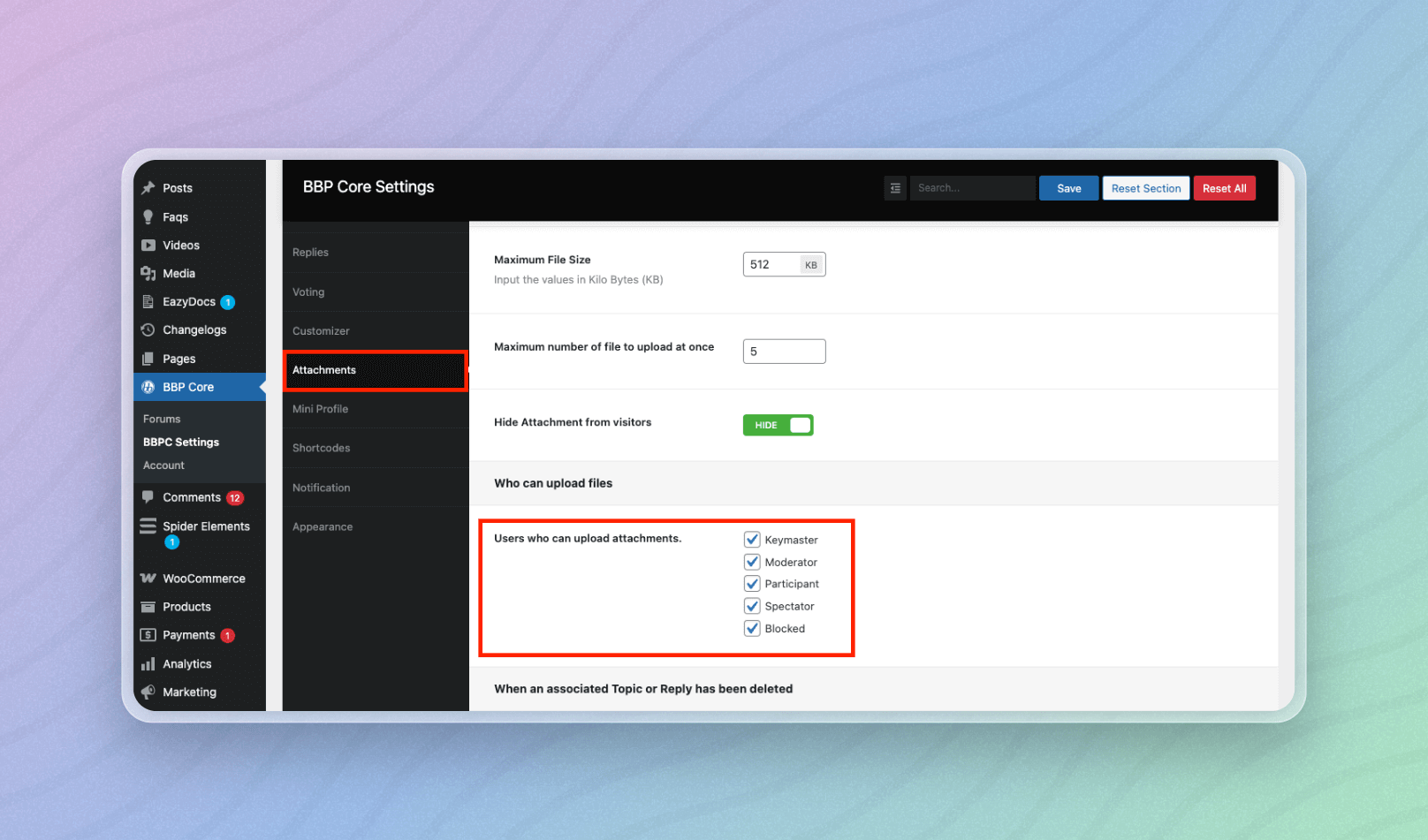Click the filter icon beside the search box
Viewport: 1428px width, 840px height.
coord(895,188)
